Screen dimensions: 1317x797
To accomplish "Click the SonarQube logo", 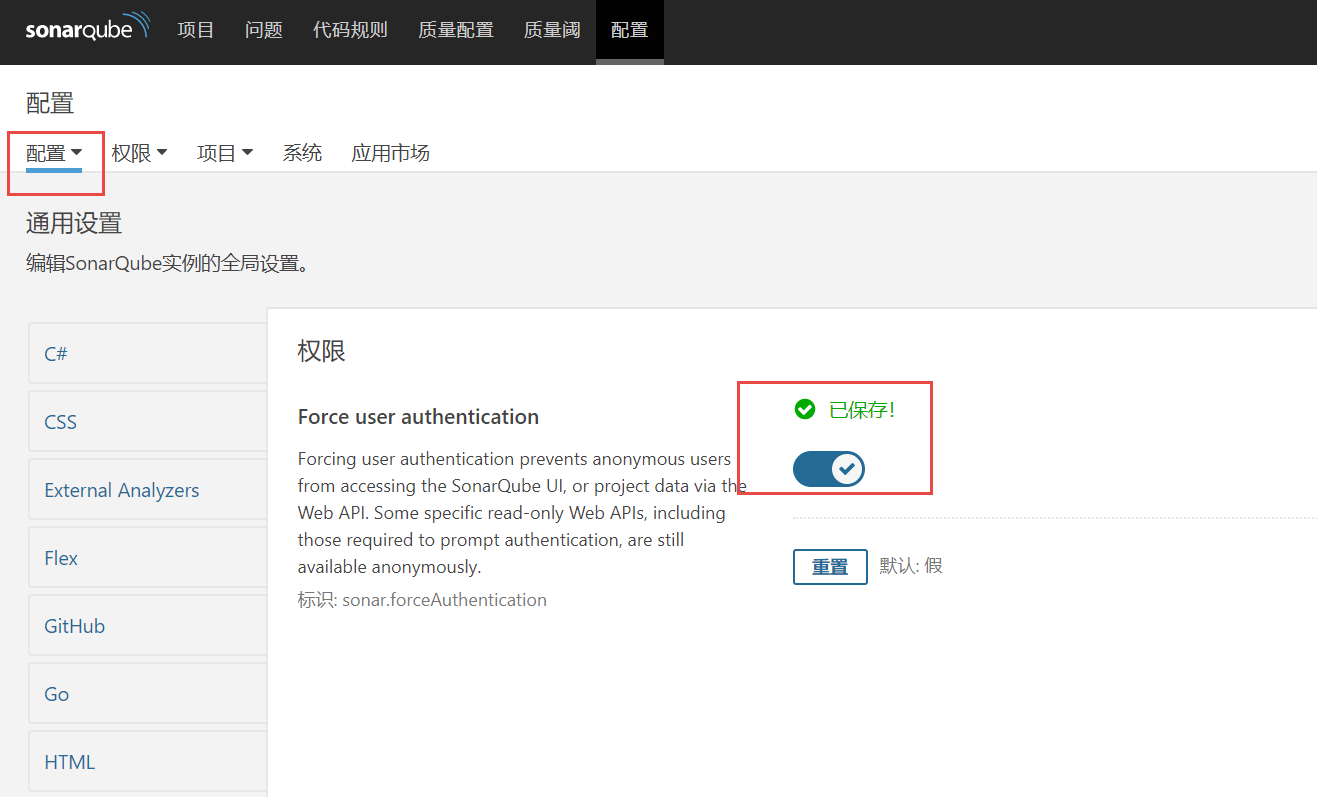I will (x=87, y=28).
